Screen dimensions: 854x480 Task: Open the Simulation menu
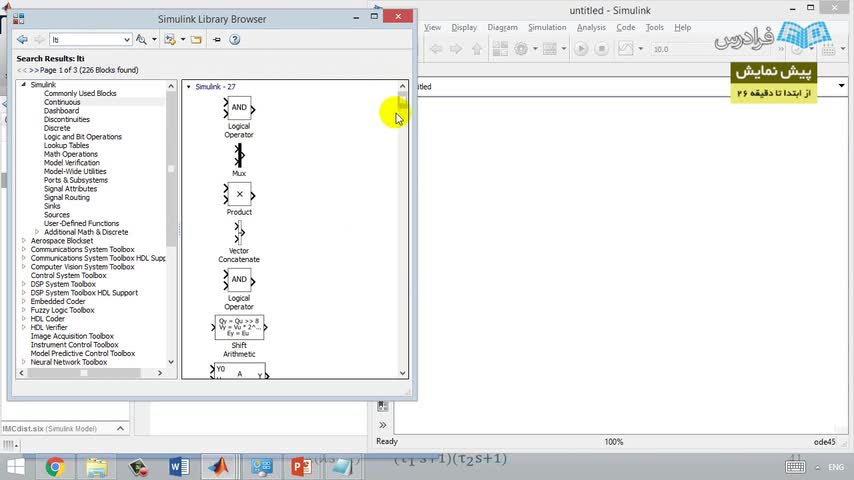[547, 27]
